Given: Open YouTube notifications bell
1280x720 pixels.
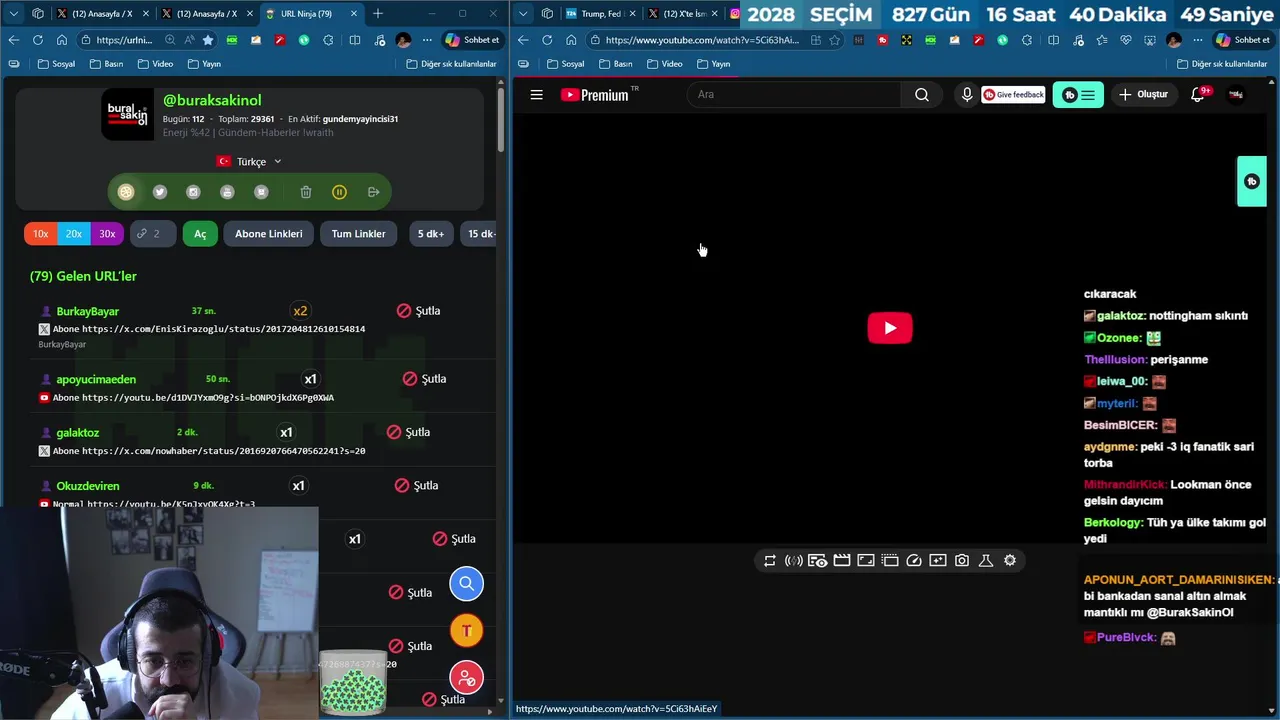Looking at the screenshot, I should pyautogui.click(x=1198, y=95).
